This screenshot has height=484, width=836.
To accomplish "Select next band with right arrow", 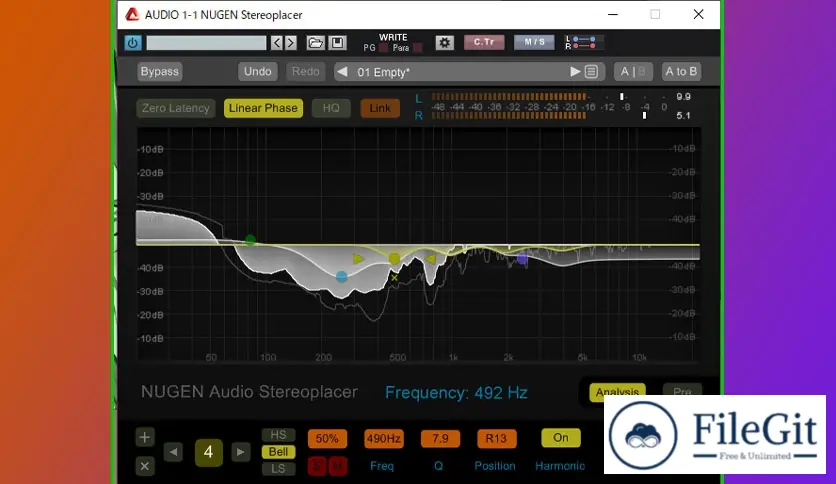I will (x=240, y=452).
